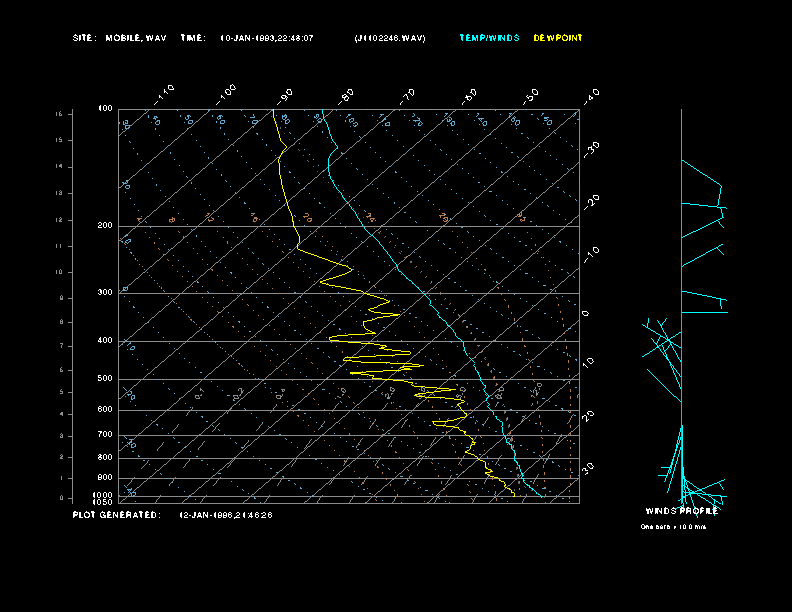Screen dimensions: 792x612
Task: Click the '400' pressure axis label
Action: click(x=105, y=340)
